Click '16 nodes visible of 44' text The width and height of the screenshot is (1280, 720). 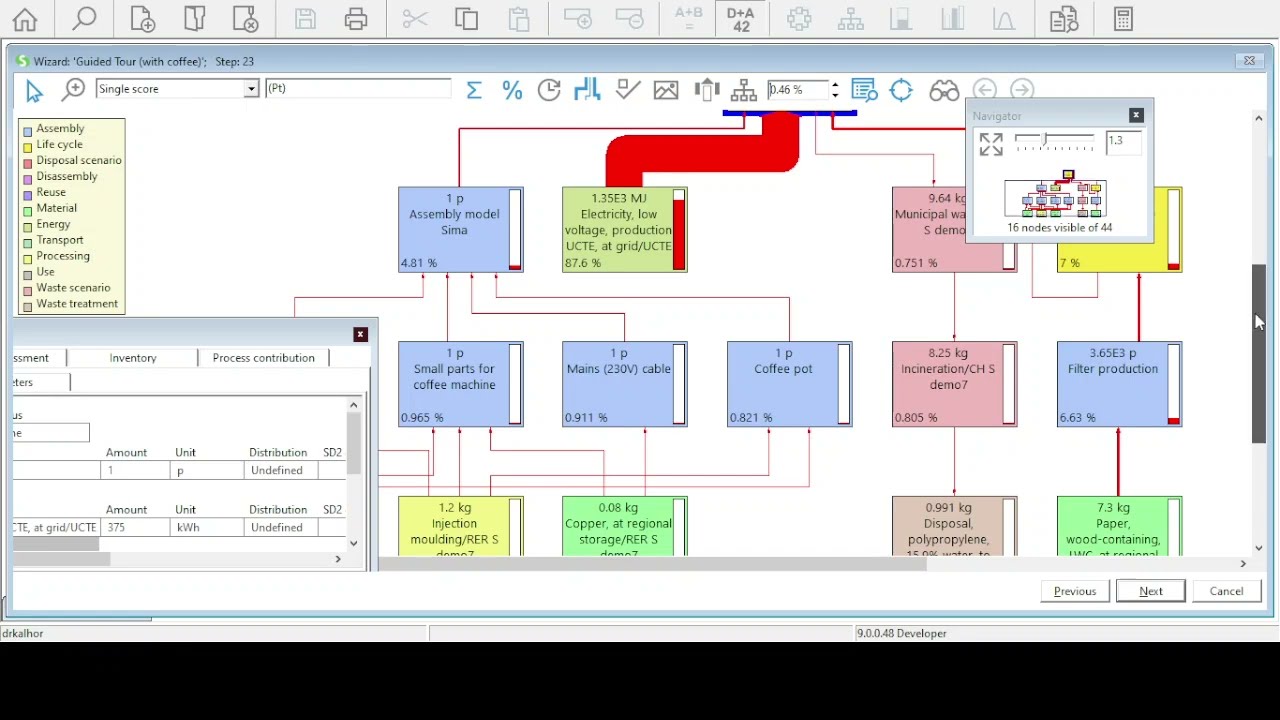click(1059, 228)
